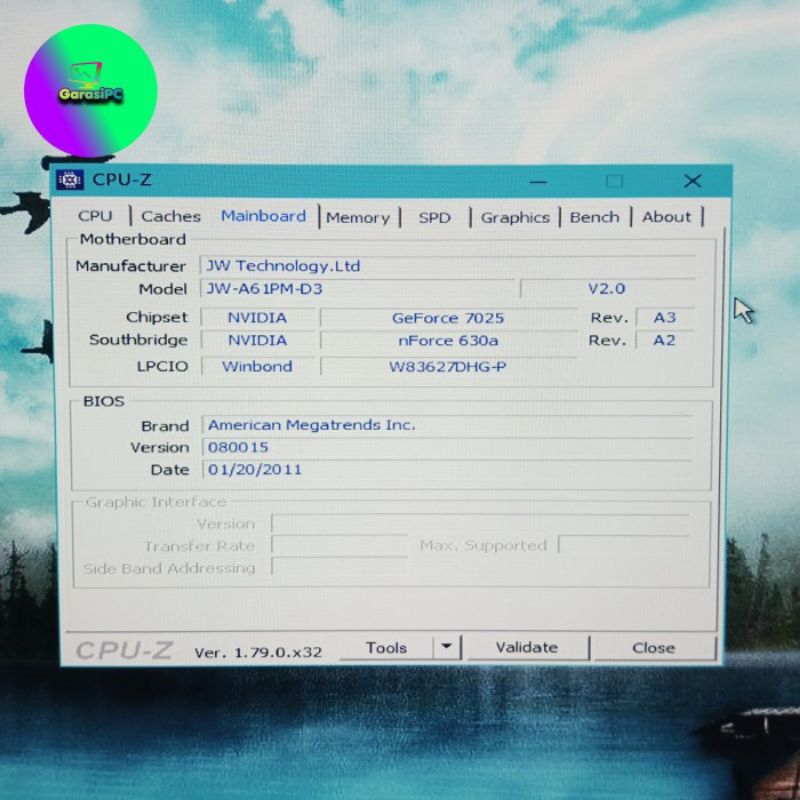The width and height of the screenshot is (800, 800).
Task: Click the Chipset vendor NVIDIA field
Action: pos(258,318)
